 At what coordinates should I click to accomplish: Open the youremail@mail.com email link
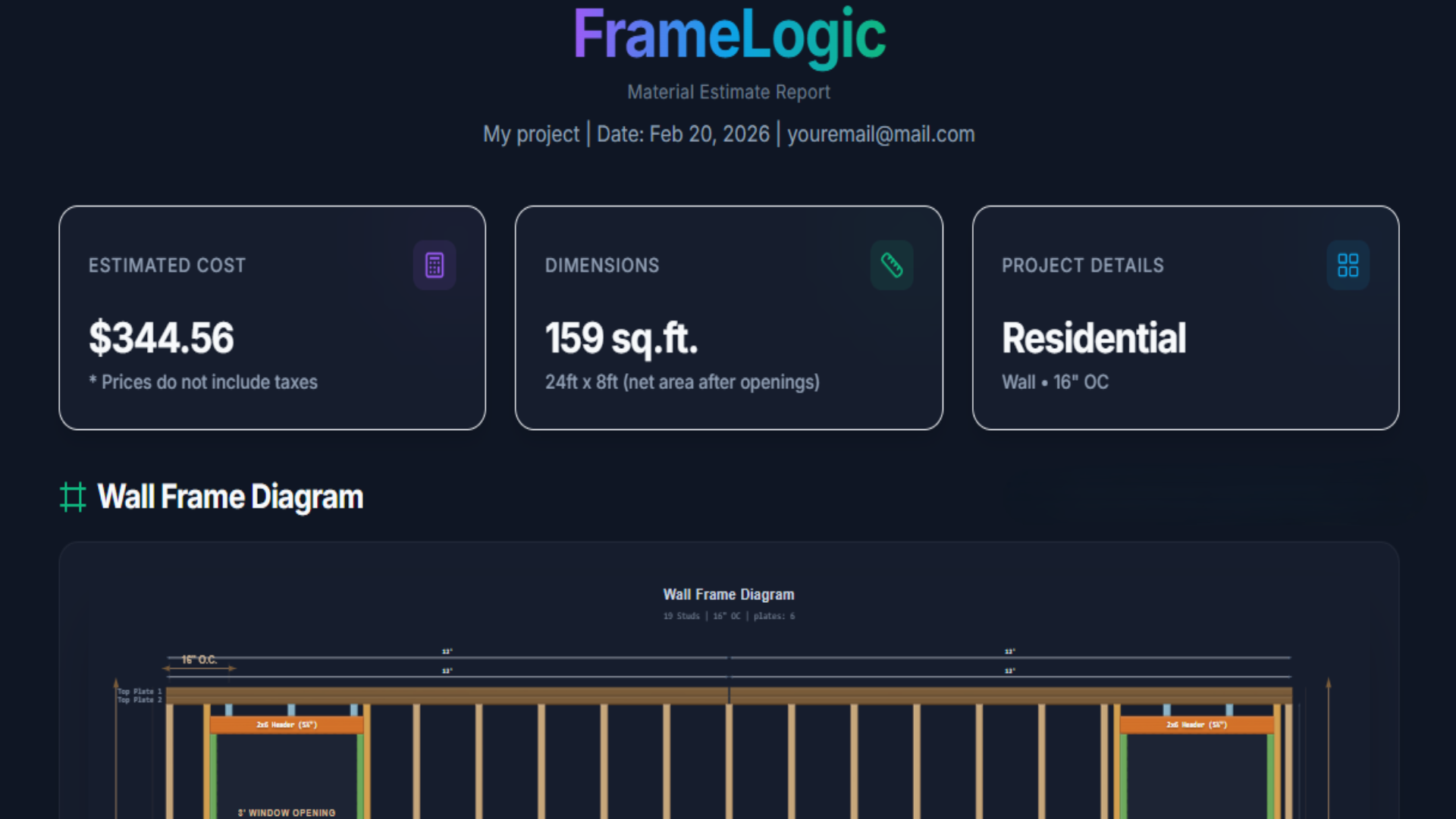click(x=880, y=133)
